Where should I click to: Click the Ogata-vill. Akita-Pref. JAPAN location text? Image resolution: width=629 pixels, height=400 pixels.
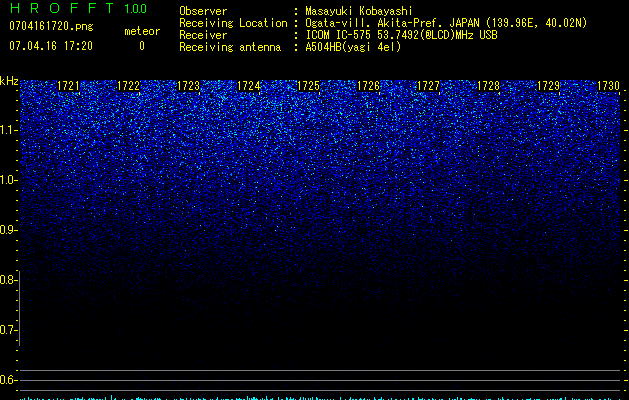[446, 23]
